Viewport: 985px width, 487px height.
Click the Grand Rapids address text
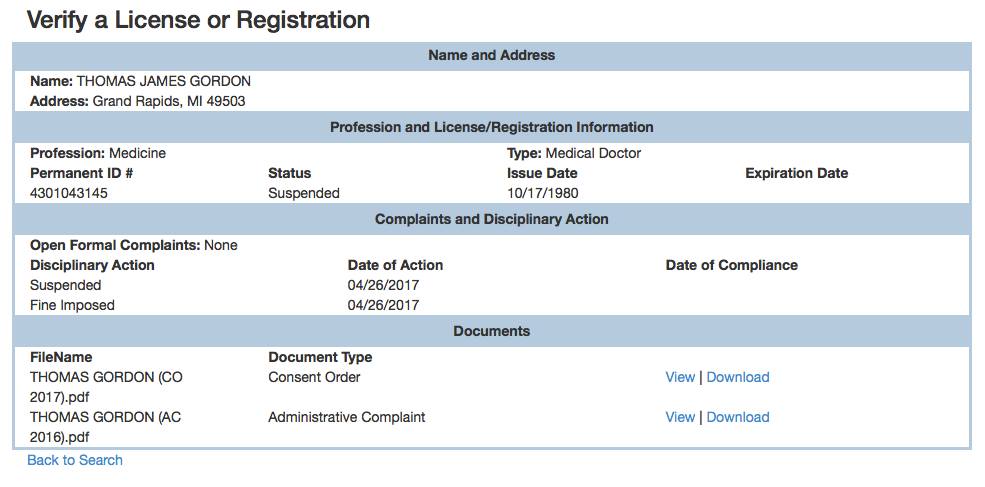(169, 101)
